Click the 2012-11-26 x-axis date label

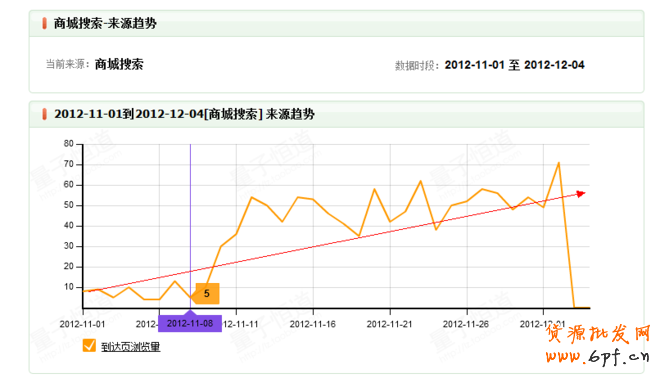(x=466, y=324)
